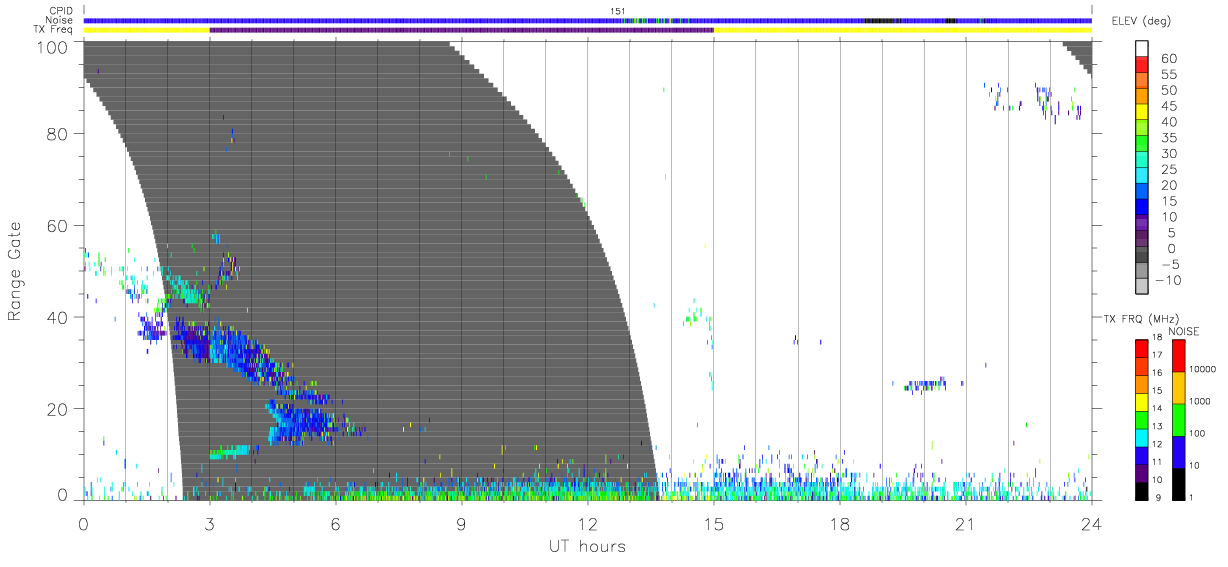Click the 12 tick label on UT hours axis
Viewport: 1228px width, 567px height.
[x=588, y=524]
